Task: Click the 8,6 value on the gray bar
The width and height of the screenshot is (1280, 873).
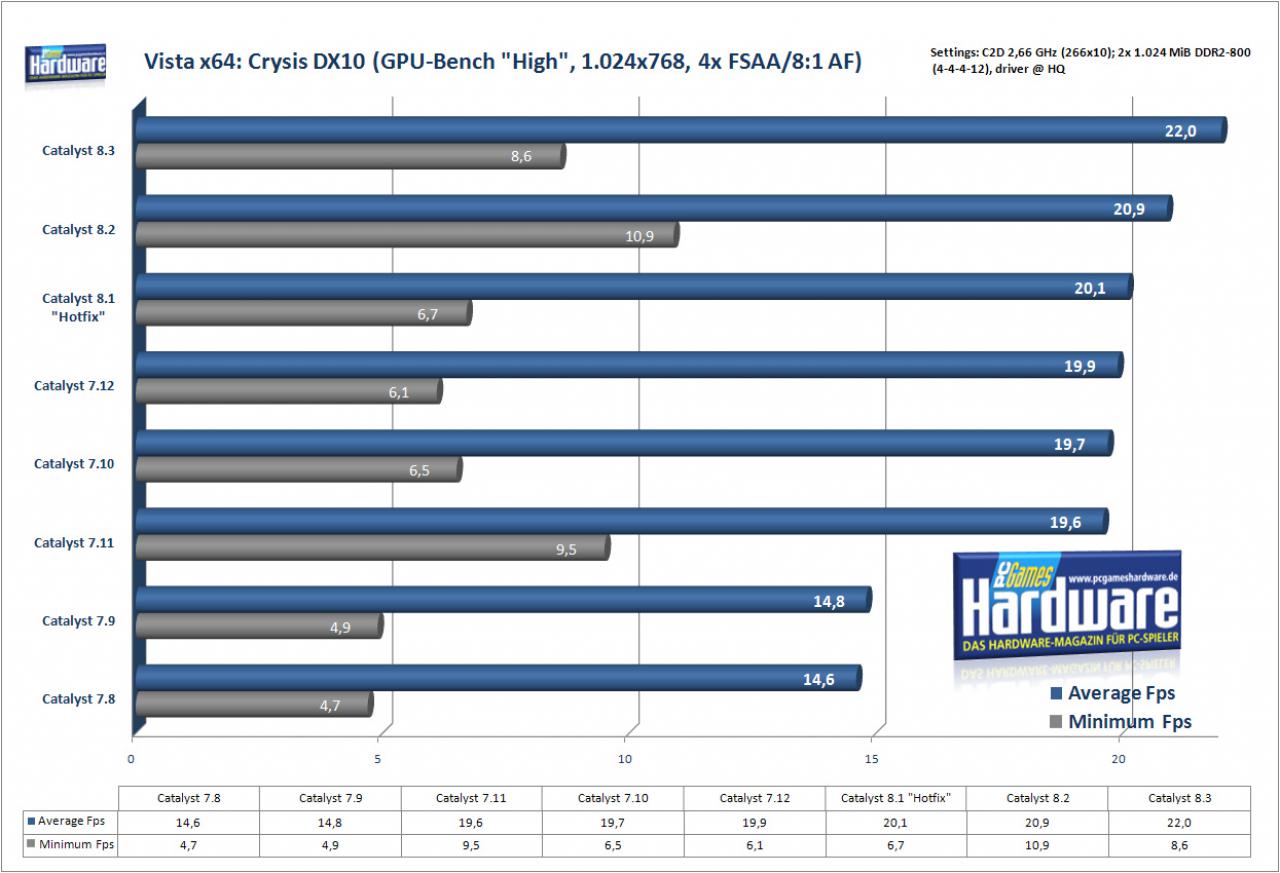Action: [x=521, y=157]
